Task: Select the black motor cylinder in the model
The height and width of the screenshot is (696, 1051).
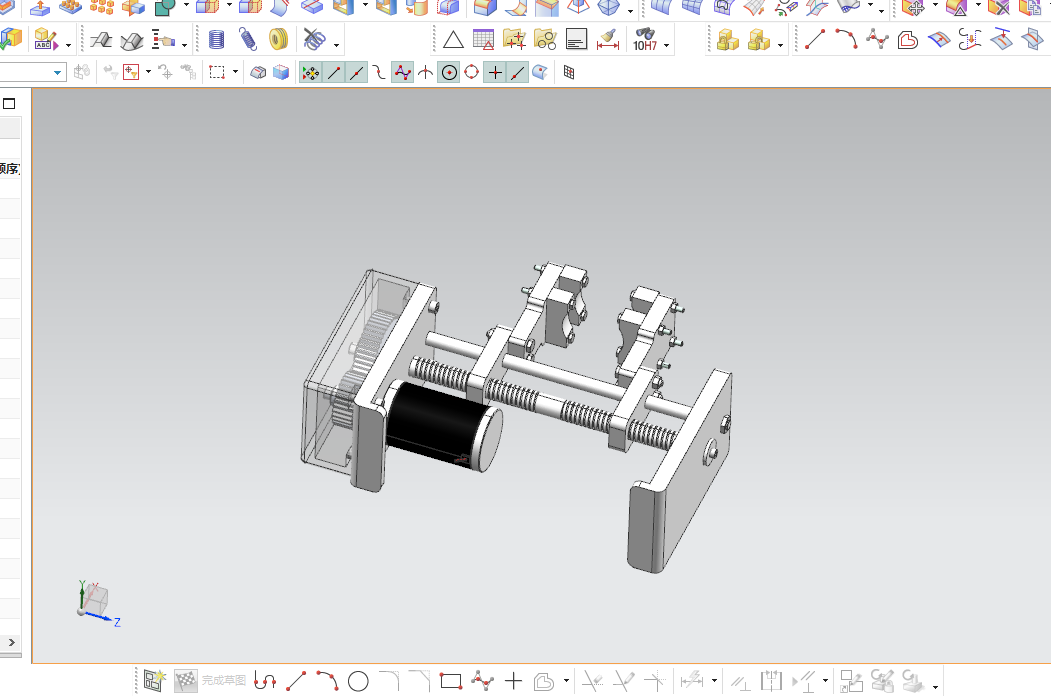Action: (x=442, y=425)
